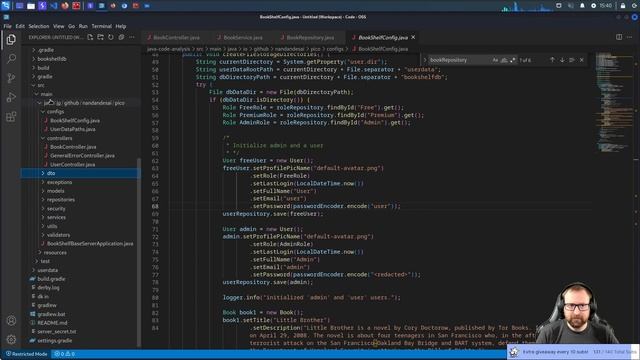Viewport: 640px width, 360px height.
Task: Expand the replace field toggle arrow
Action: click(x=424, y=60)
